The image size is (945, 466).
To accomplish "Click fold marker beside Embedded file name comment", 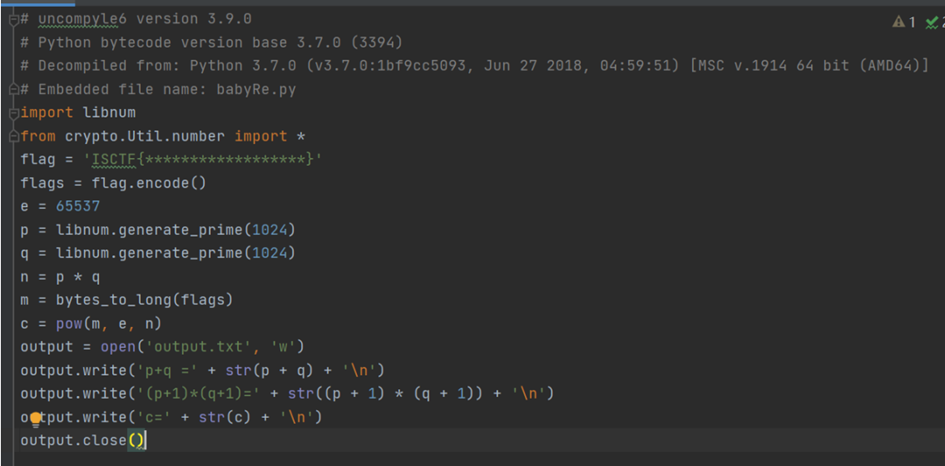I will tap(14, 90).
